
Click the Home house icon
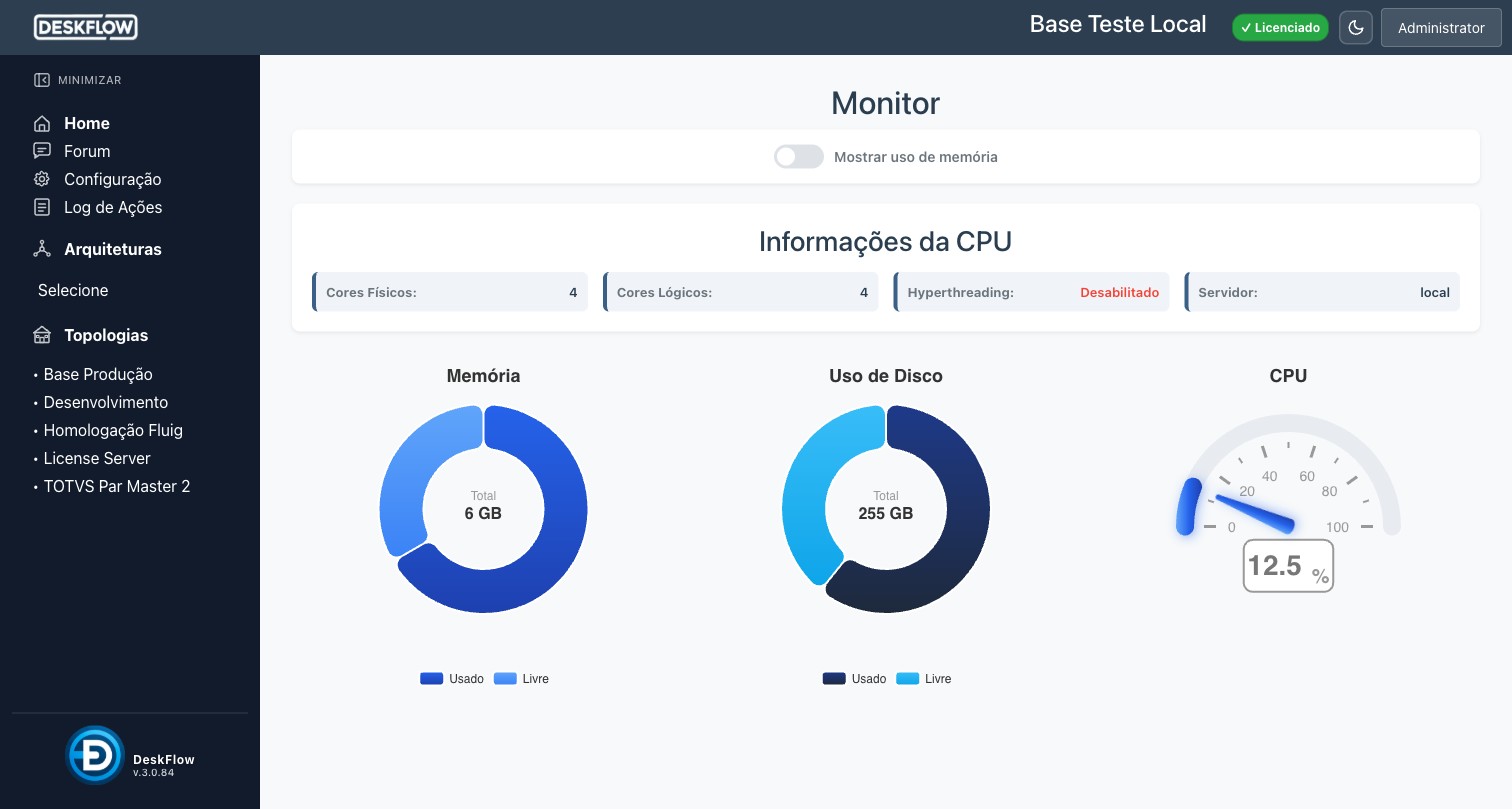pyautogui.click(x=42, y=123)
